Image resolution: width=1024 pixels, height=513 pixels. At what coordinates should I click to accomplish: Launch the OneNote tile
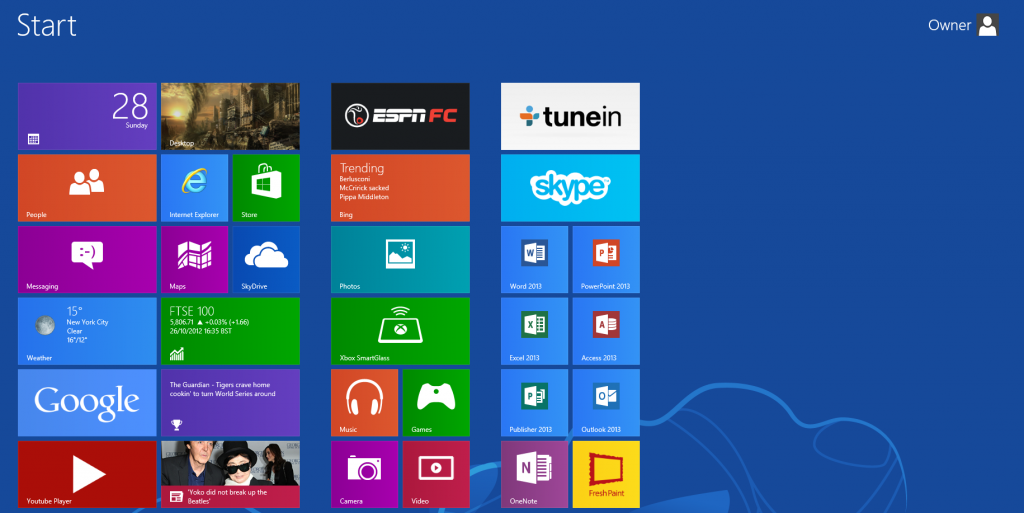(x=534, y=474)
